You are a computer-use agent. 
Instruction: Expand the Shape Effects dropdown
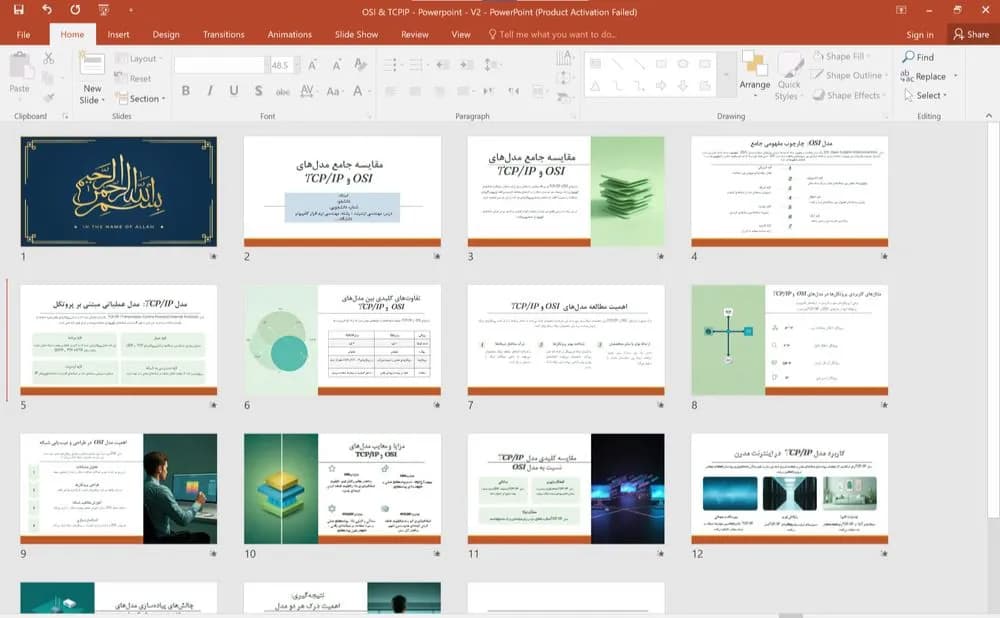click(849, 95)
